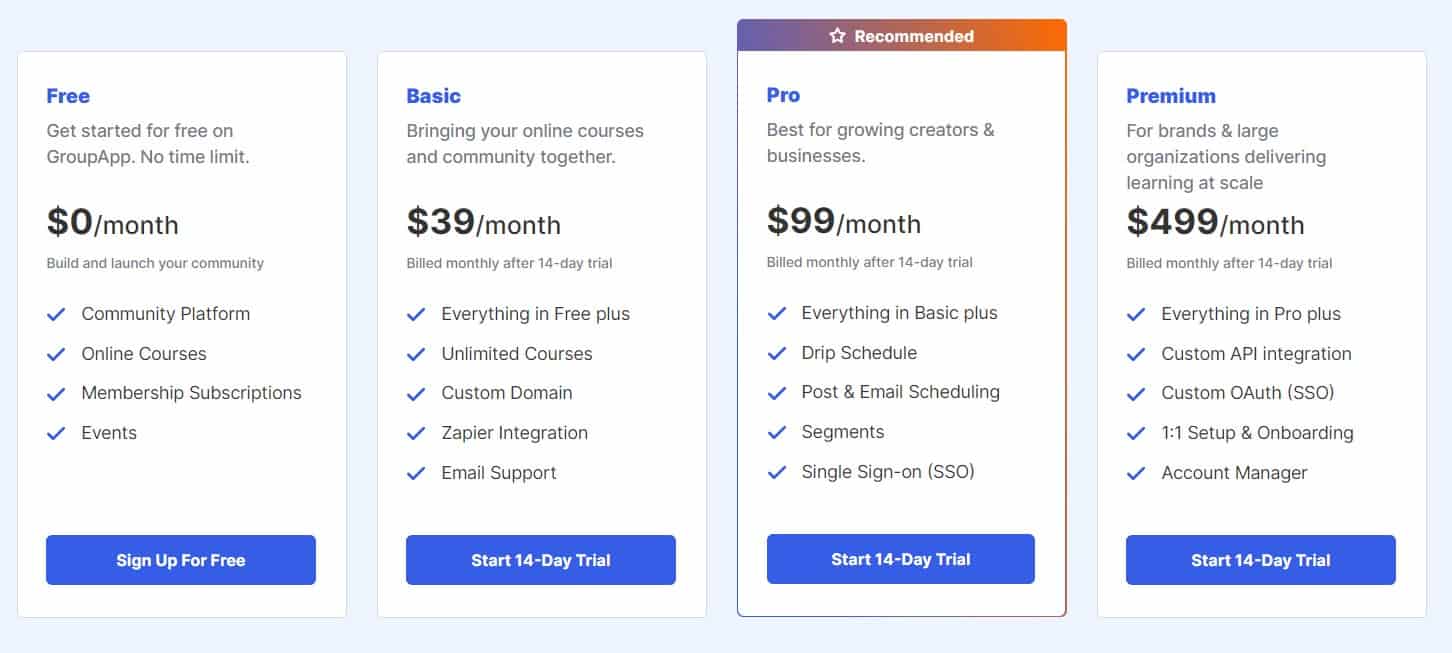Viewport: 1452px width, 653px height.
Task: Select the checkmark beside Zapier Integration
Action: pos(417,433)
